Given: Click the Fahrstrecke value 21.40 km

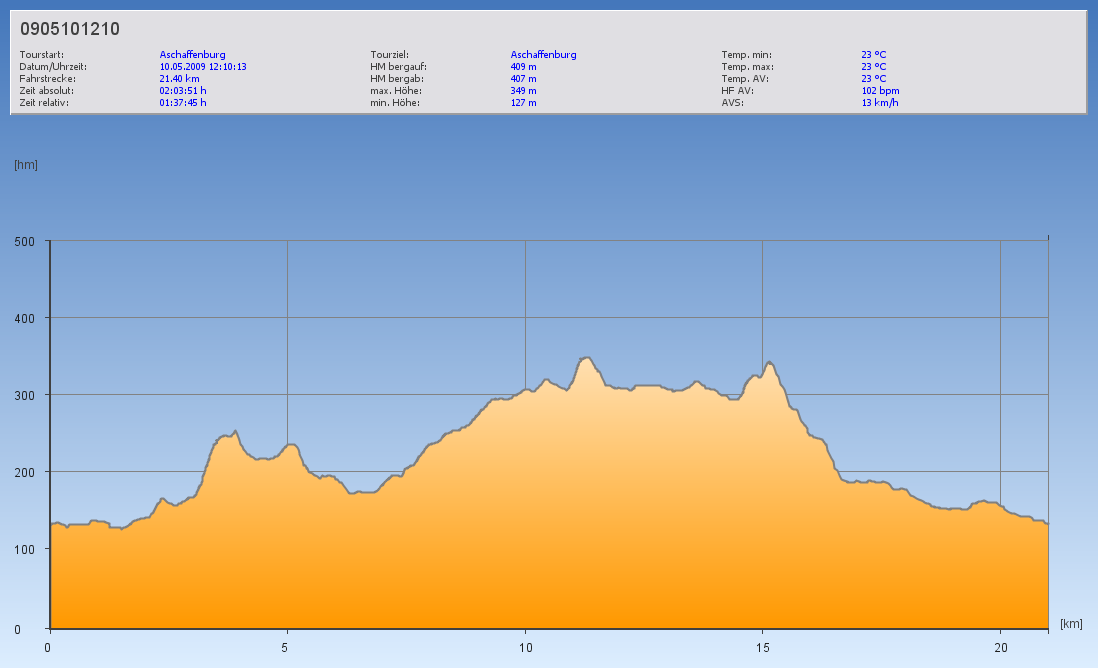Looking at the screenshot, I should 179,79.
